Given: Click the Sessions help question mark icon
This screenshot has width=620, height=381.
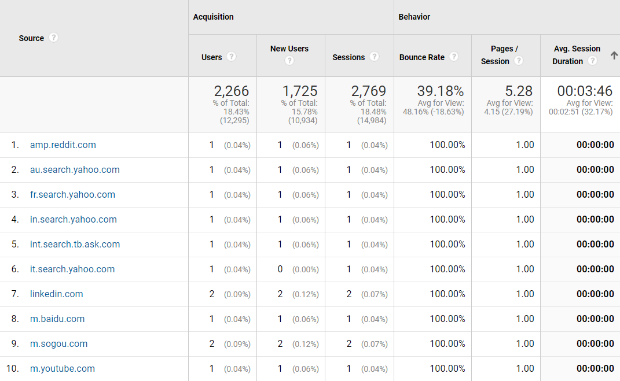Looking at the screenshot, I should click(x=374, y=57).
